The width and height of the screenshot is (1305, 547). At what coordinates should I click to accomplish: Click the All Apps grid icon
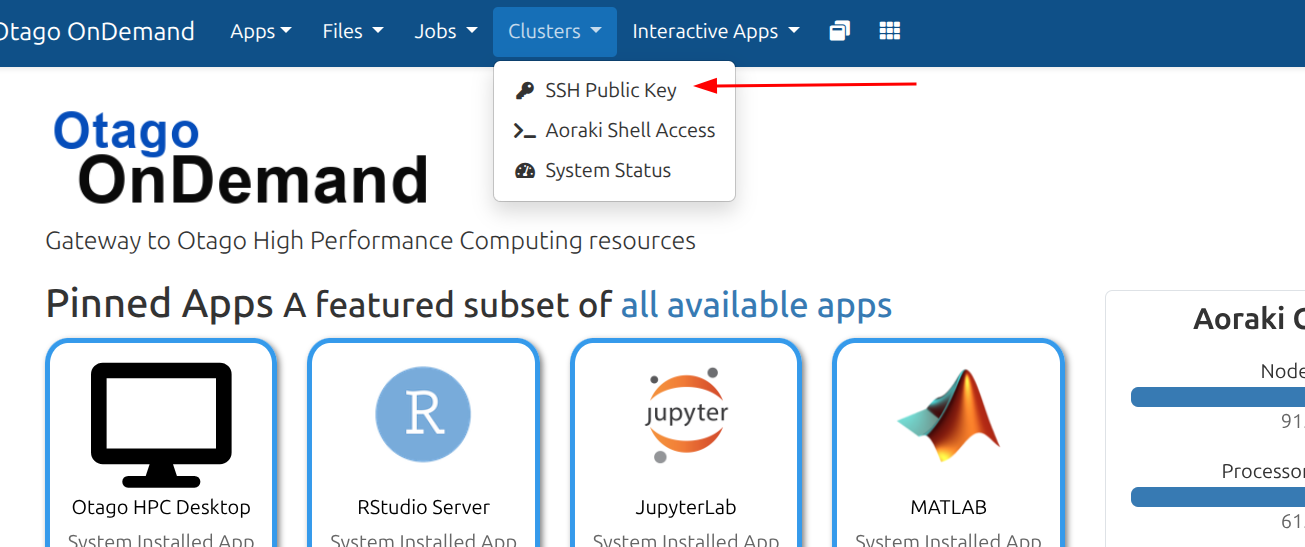point(890,31)
